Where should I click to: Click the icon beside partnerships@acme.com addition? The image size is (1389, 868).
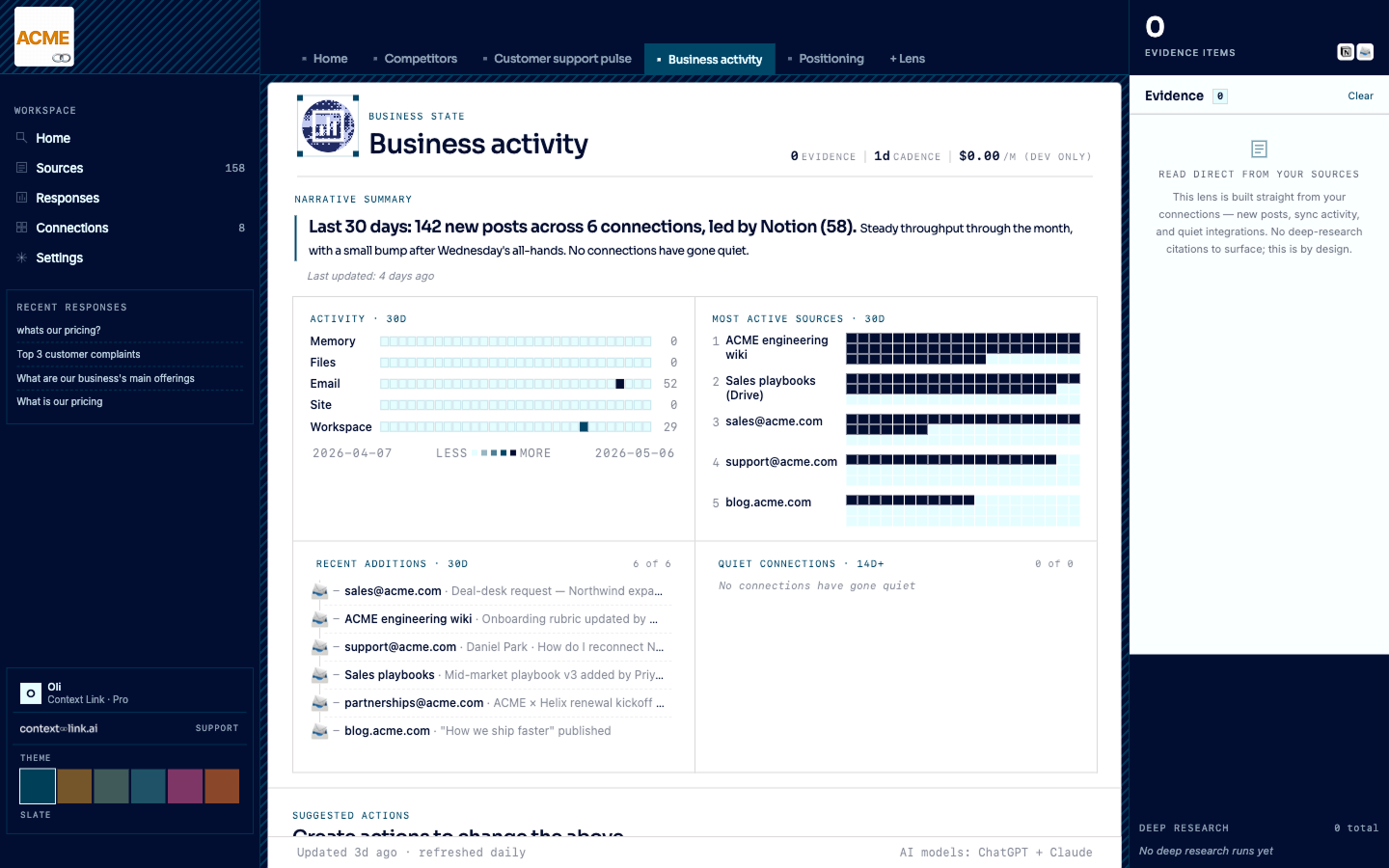click(x=319, y=703)
